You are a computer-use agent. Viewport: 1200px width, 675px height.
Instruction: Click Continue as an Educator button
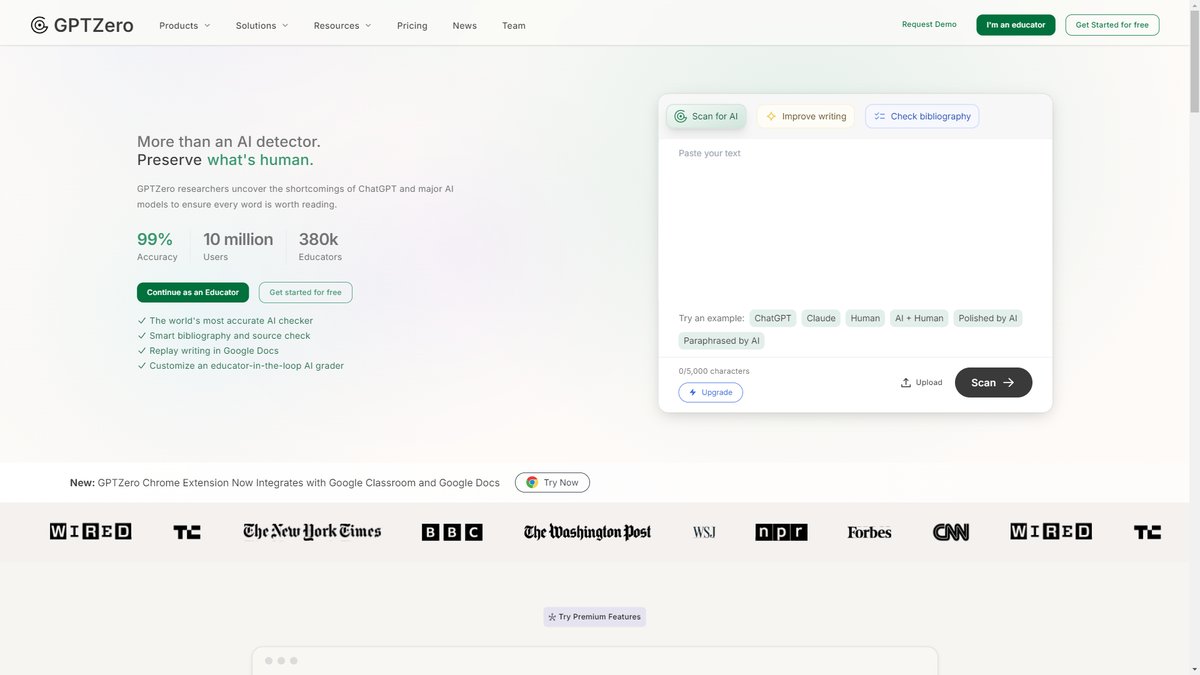193,292
